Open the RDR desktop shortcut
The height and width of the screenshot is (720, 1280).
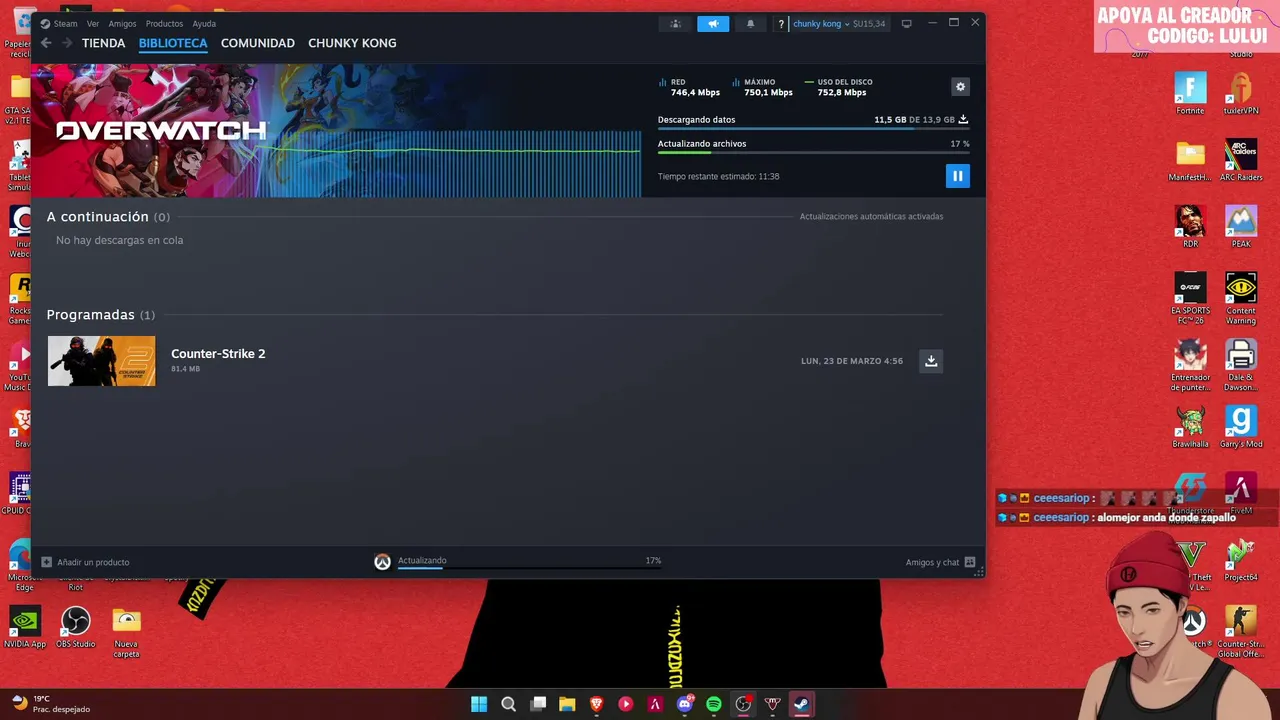[1190, 227]
